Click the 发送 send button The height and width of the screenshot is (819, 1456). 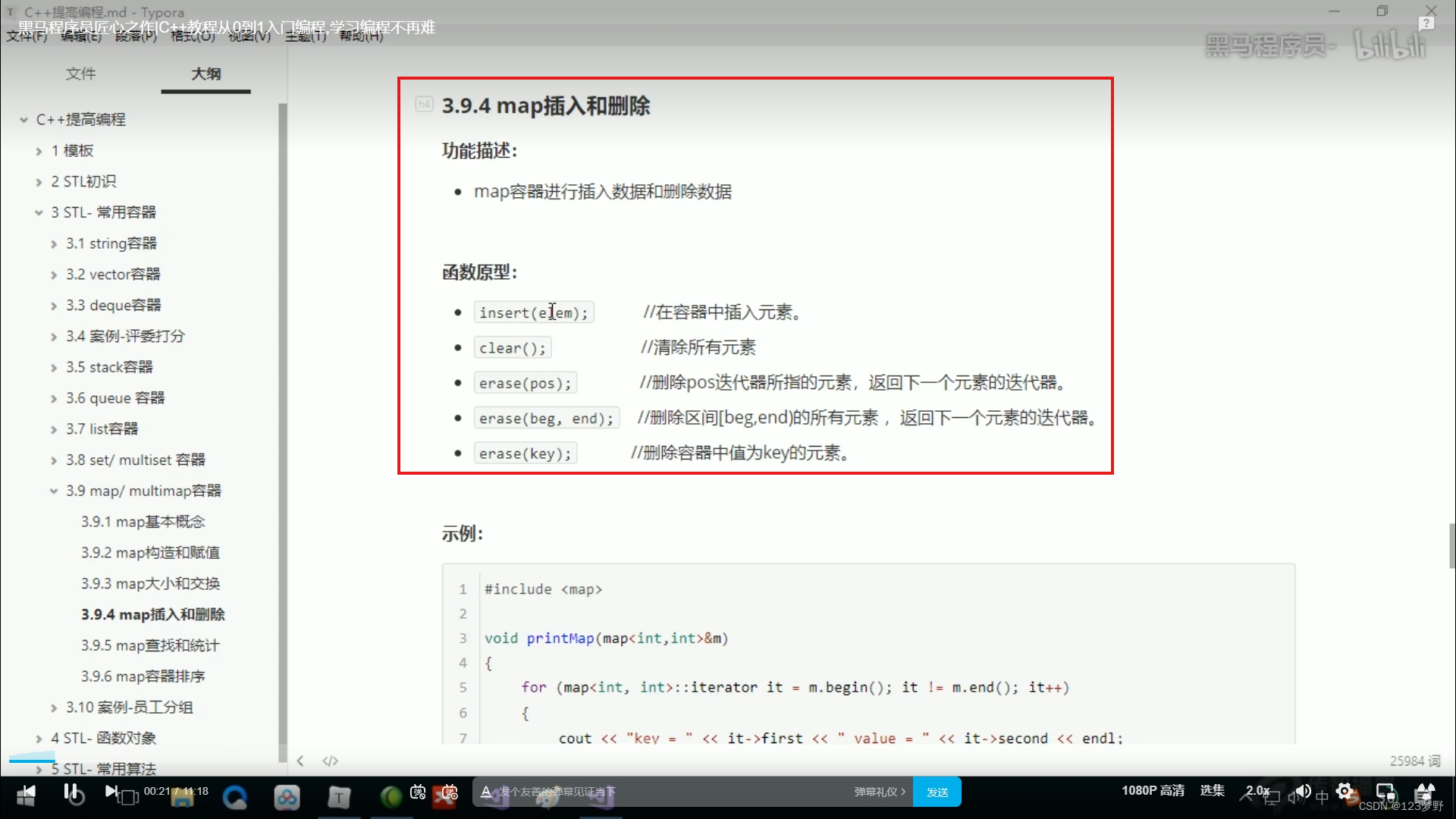pos(937,792)
